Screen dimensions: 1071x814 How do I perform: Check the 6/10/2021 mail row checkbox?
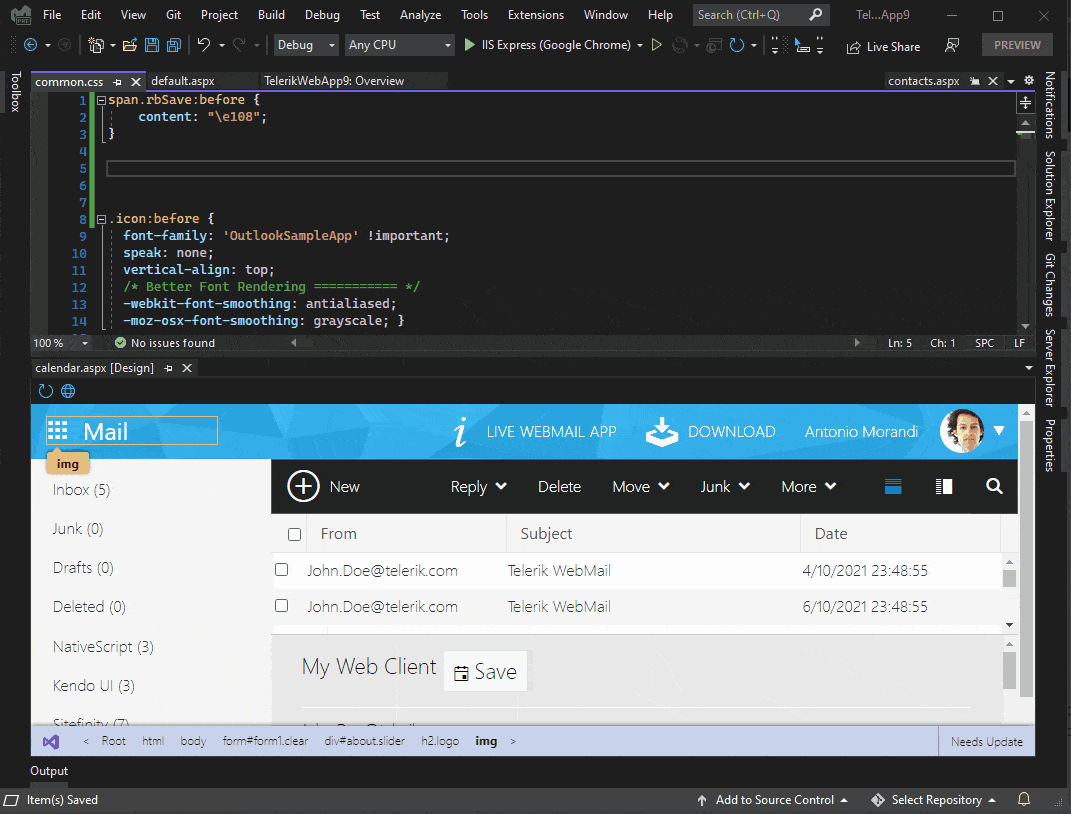coord(281,606)
